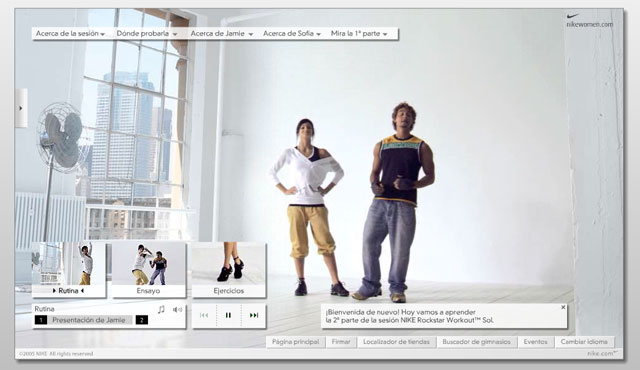Expand the side panel arrow tab
Screen dimensions: 640x370
click(x=21, y=108)
